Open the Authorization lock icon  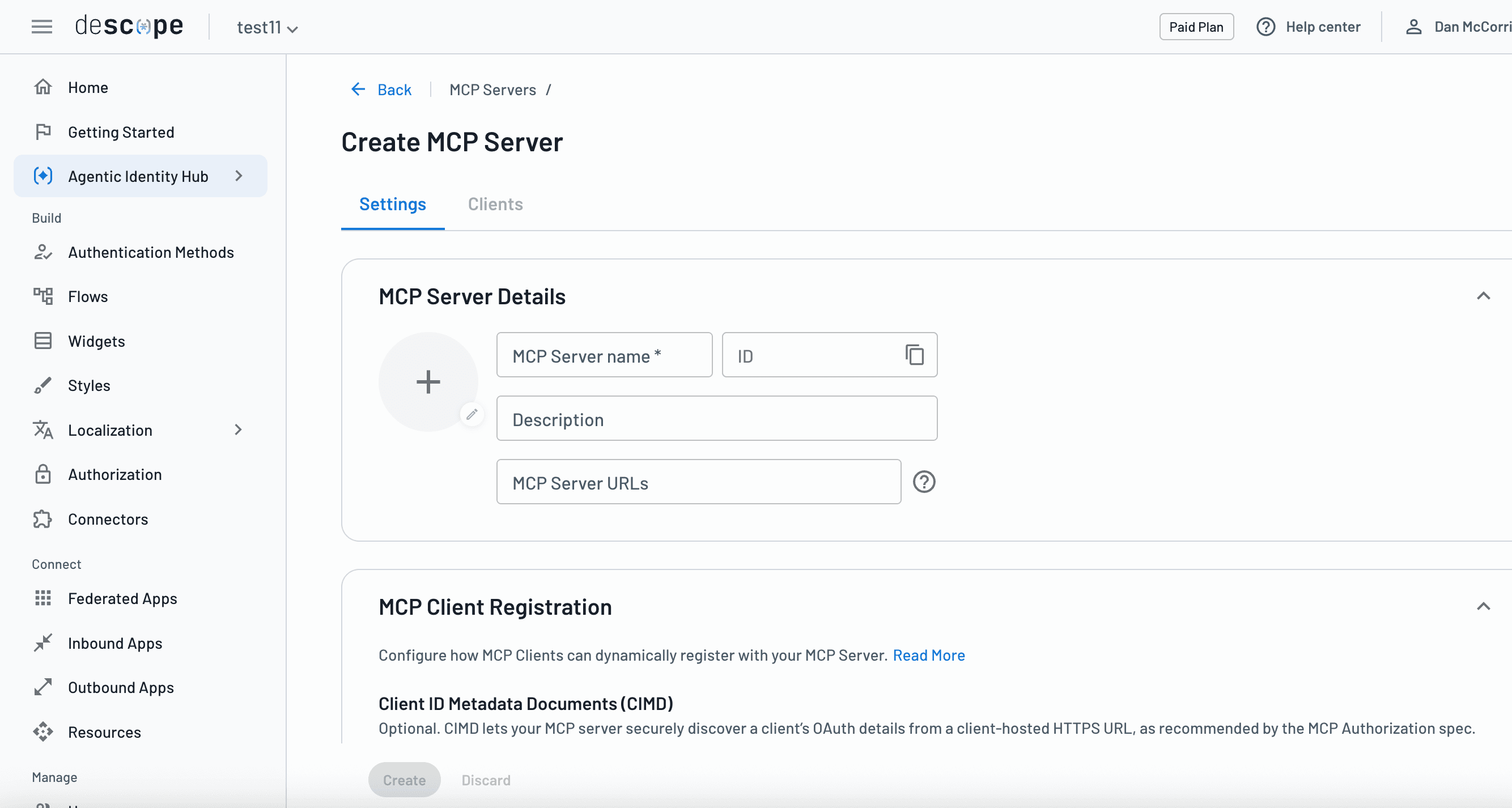coord(43,474)
